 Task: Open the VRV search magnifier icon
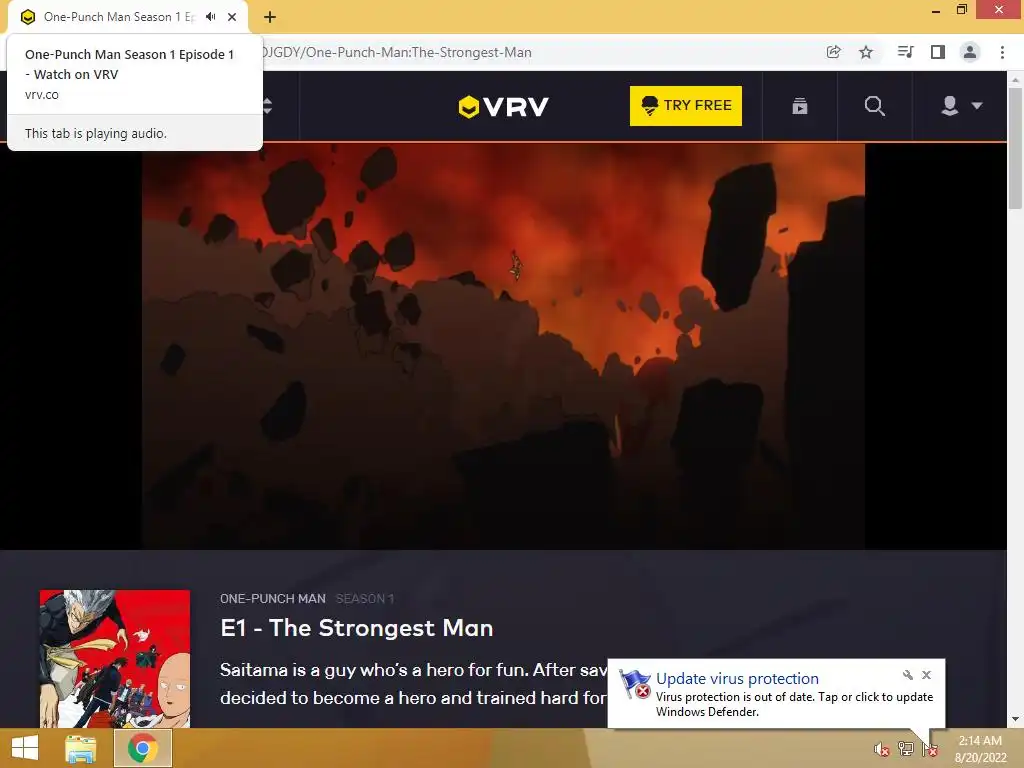(874, 106)
